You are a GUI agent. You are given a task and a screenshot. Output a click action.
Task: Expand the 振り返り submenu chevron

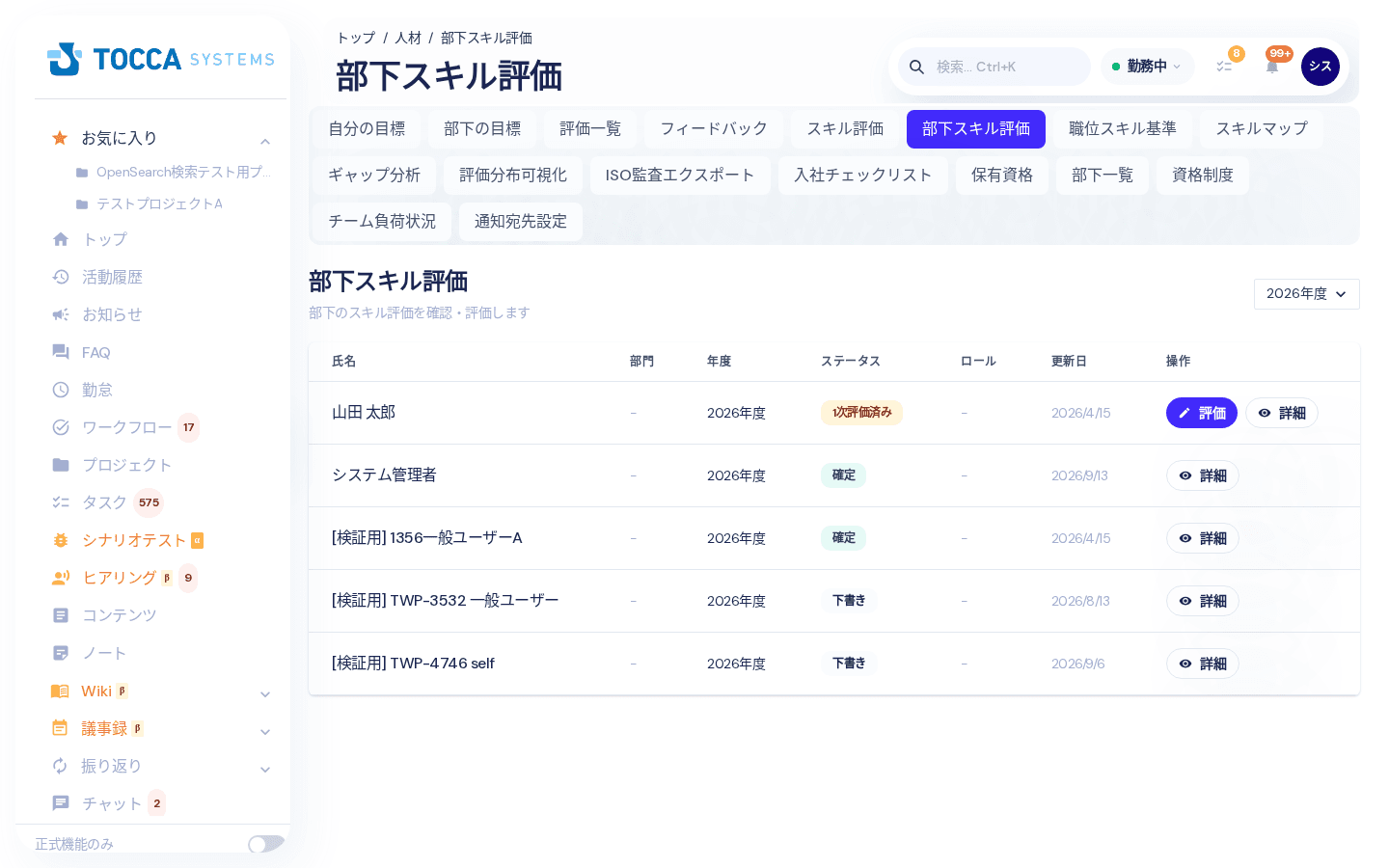[x=265, y=769]
